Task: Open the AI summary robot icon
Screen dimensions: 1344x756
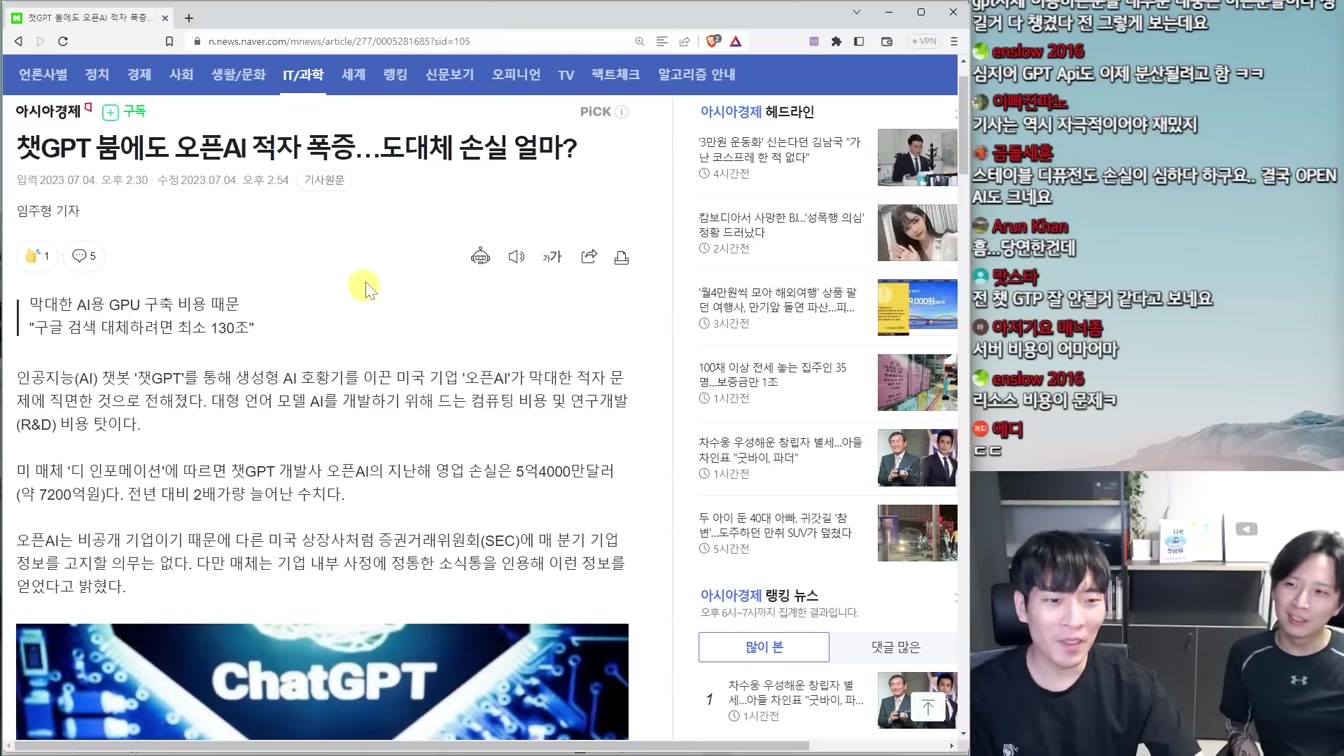Action: 480,257
